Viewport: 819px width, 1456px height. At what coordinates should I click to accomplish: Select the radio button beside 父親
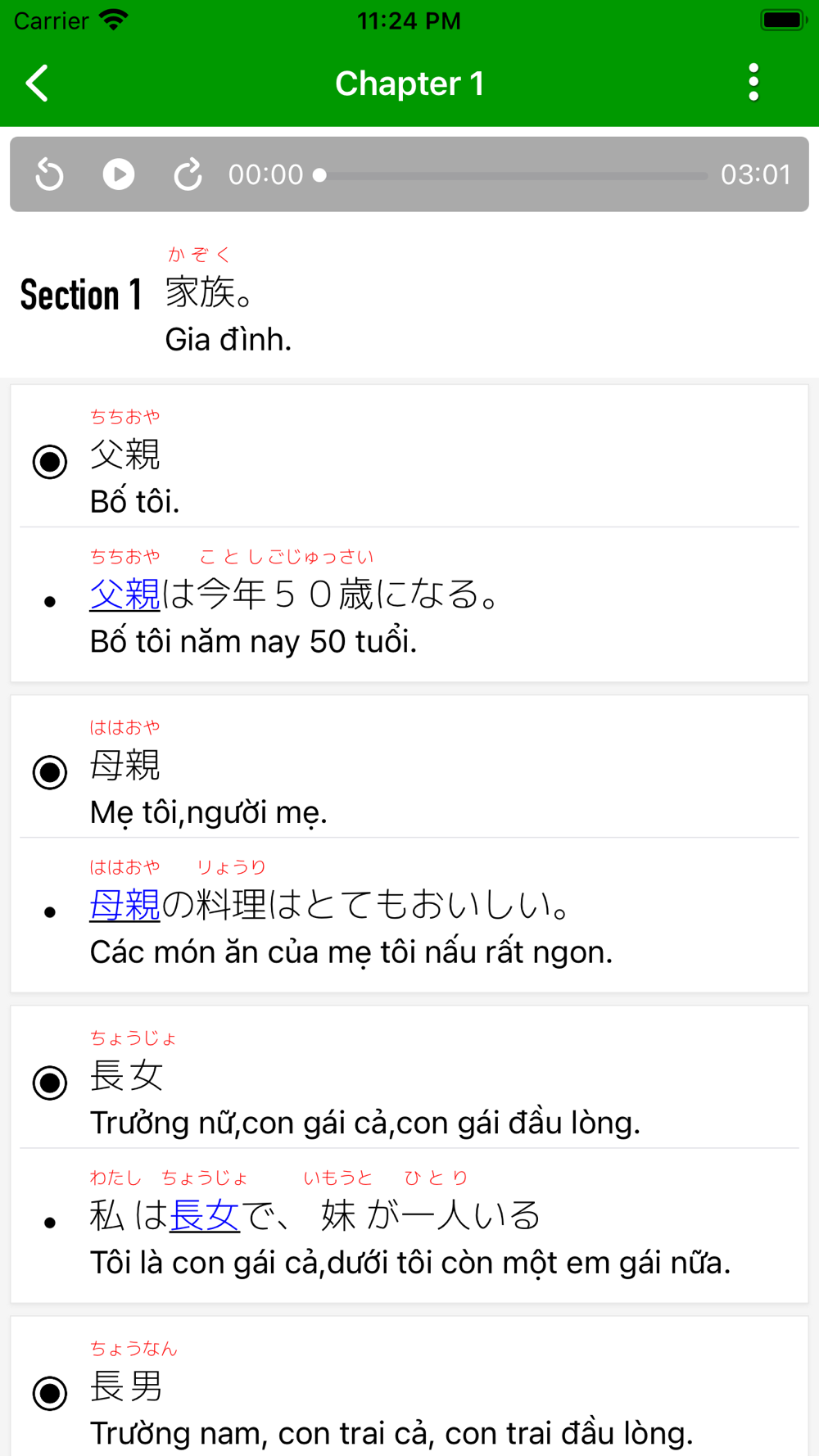coord(50,461)
